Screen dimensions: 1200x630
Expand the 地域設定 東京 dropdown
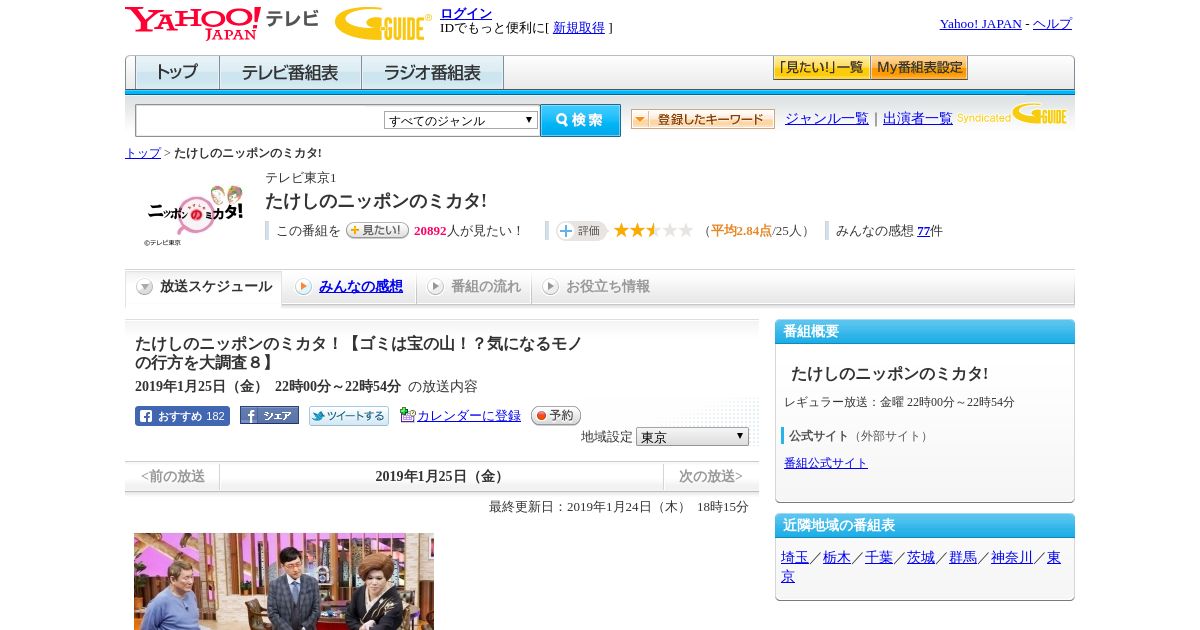coord(692,437)
